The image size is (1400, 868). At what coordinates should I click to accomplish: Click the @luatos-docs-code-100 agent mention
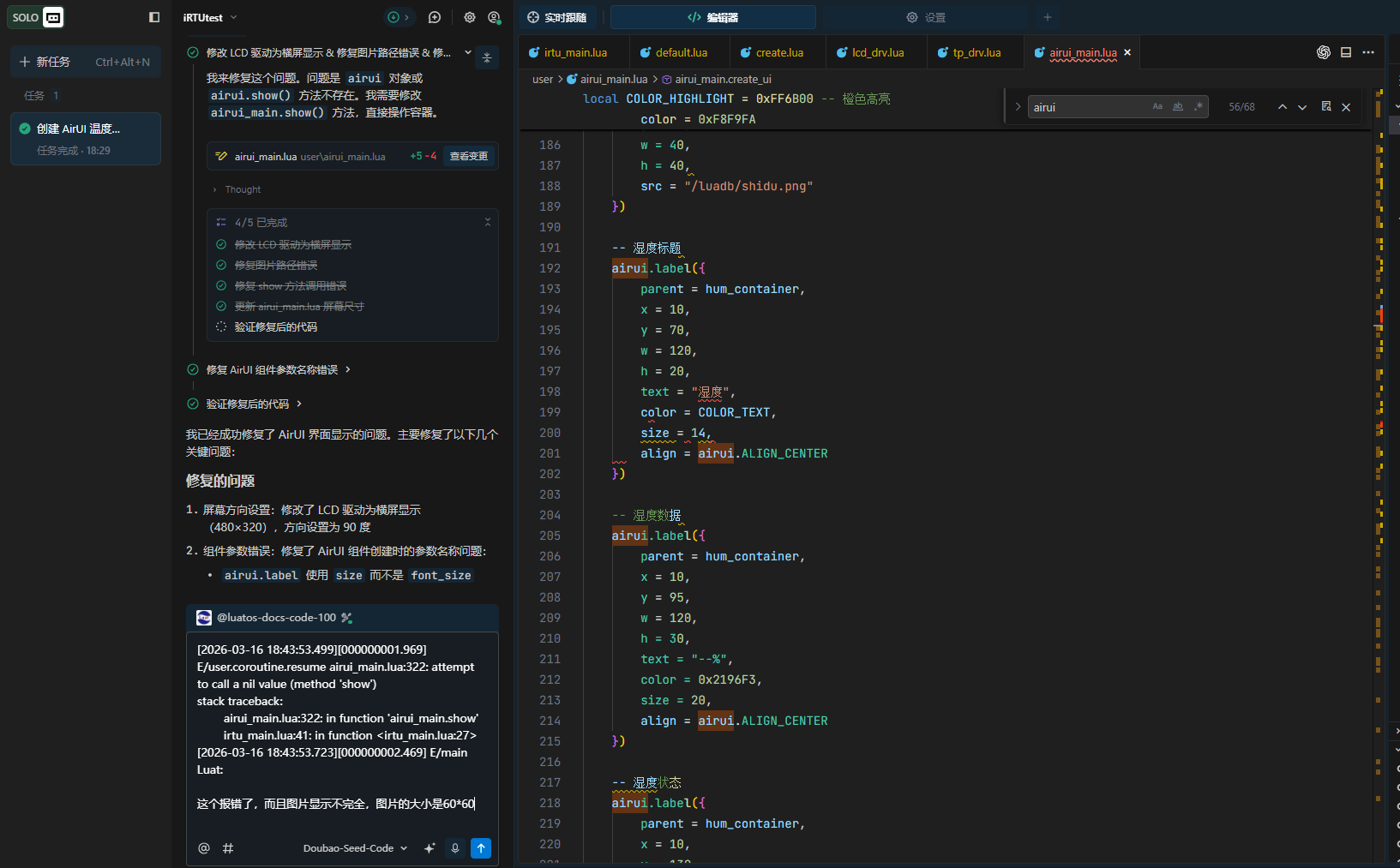(x=276, y=618)
